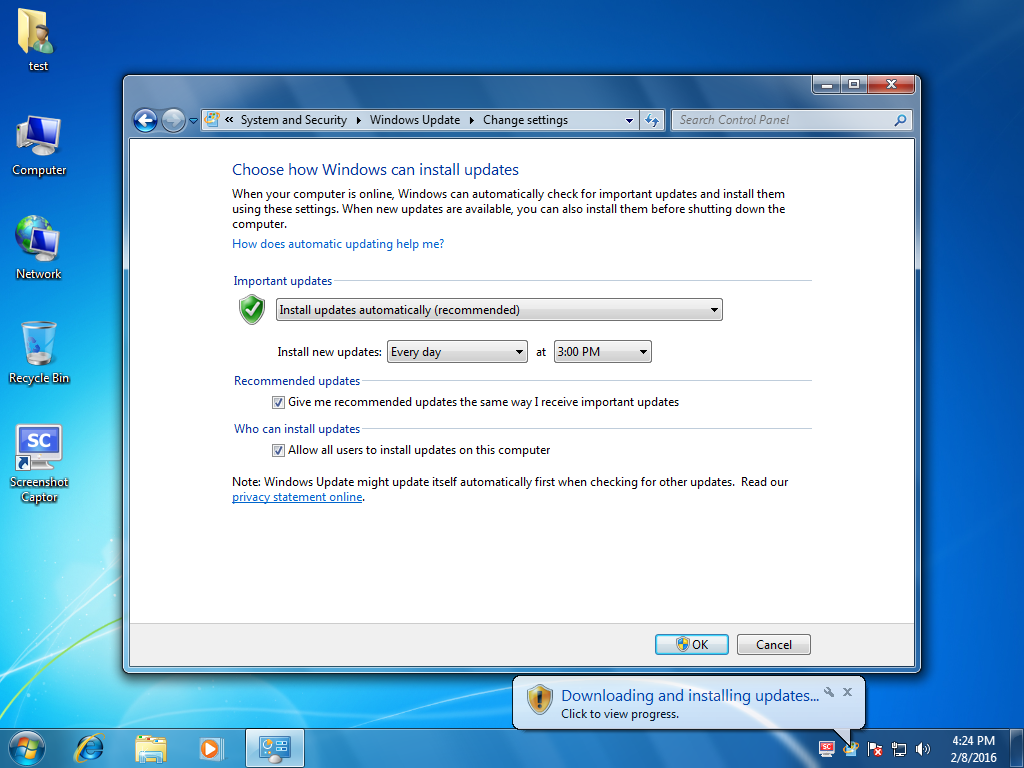
Task: Click the Forward navigation arrow
Action: click(173, 120)
